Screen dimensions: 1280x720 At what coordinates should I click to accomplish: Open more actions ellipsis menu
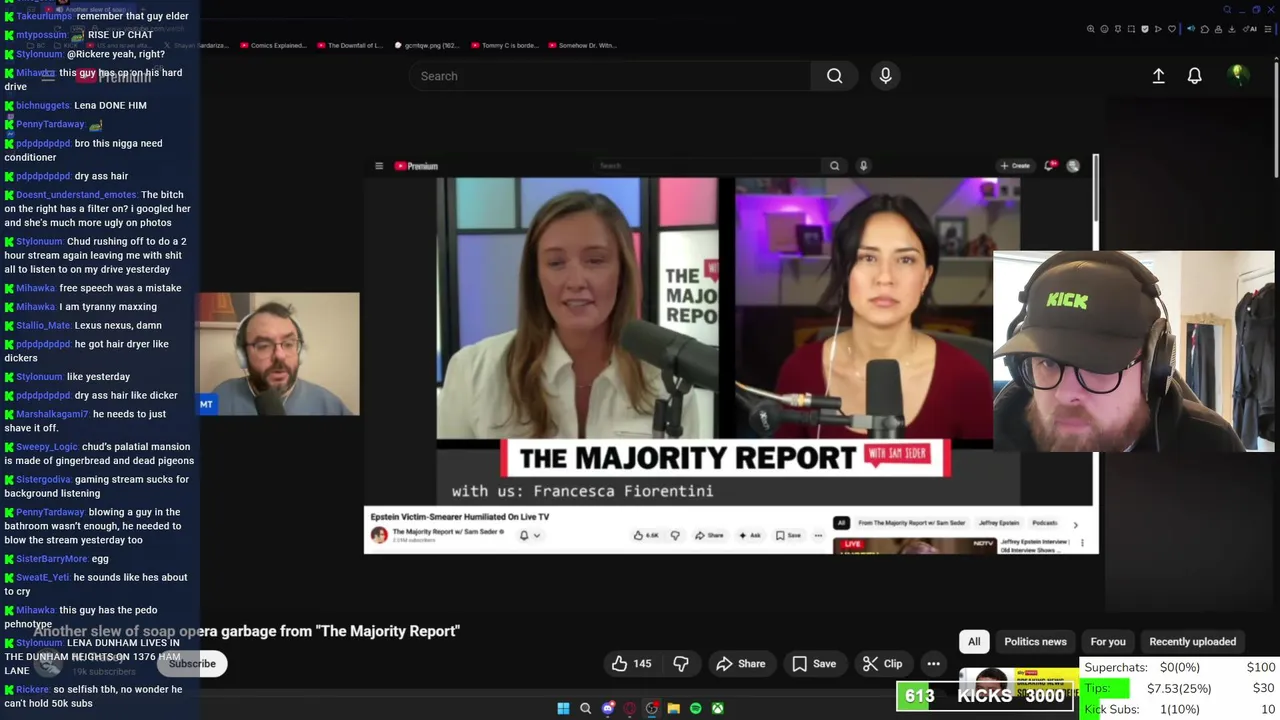tap(933, 663)
